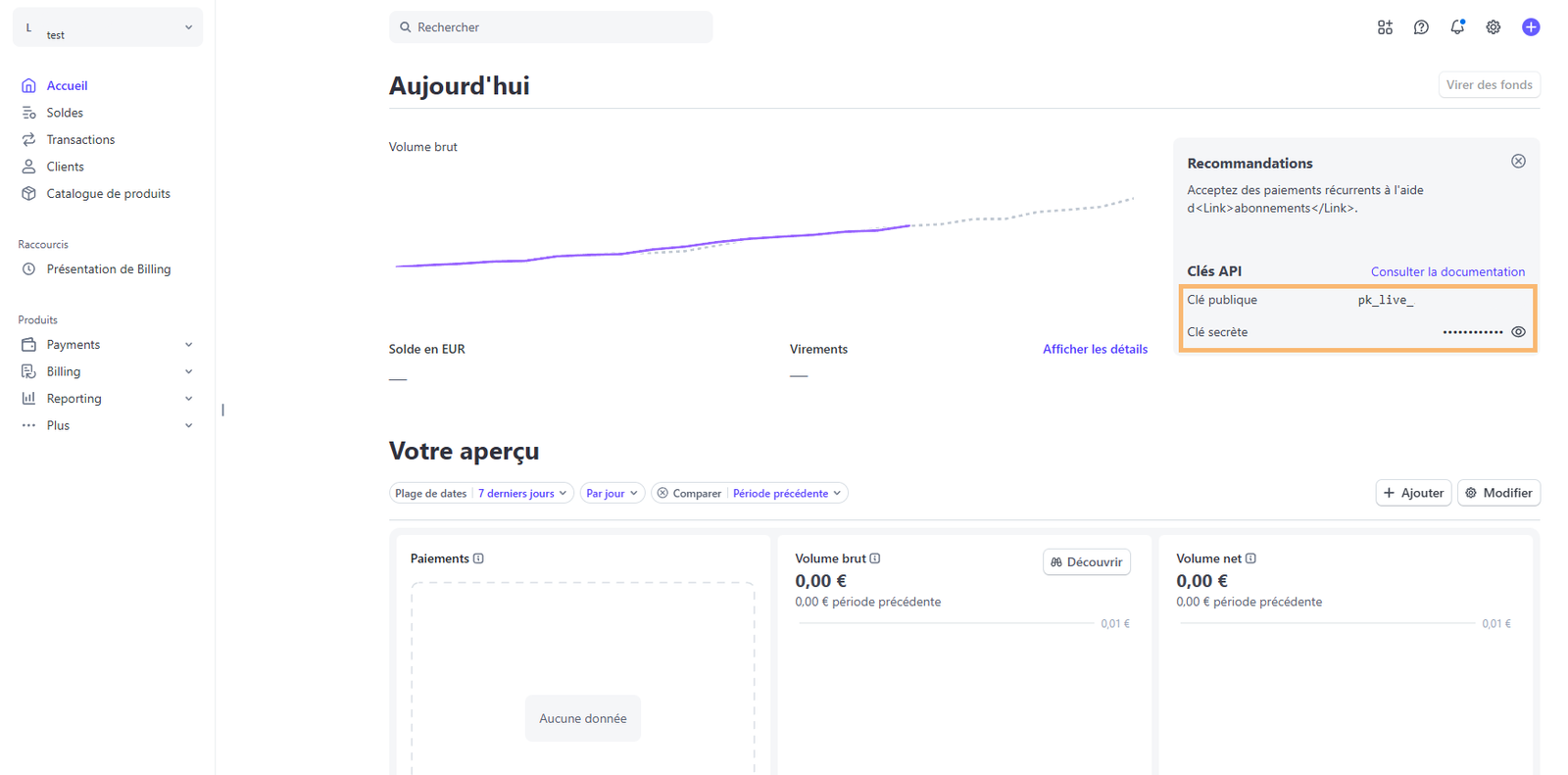
Task: Open the notifications bell
Action: 1456,26
